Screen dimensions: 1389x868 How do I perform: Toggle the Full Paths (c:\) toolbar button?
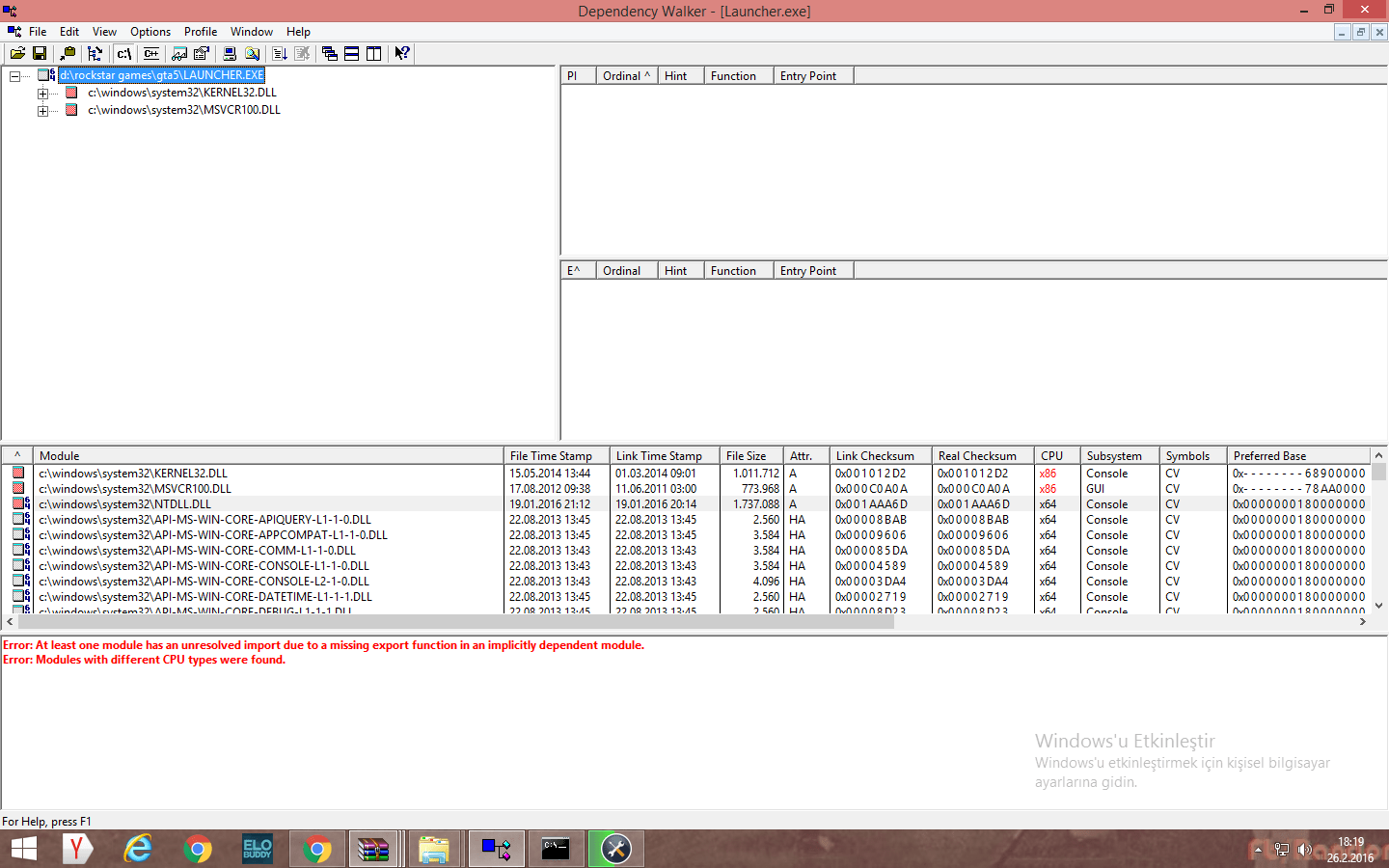click(123, 54)
